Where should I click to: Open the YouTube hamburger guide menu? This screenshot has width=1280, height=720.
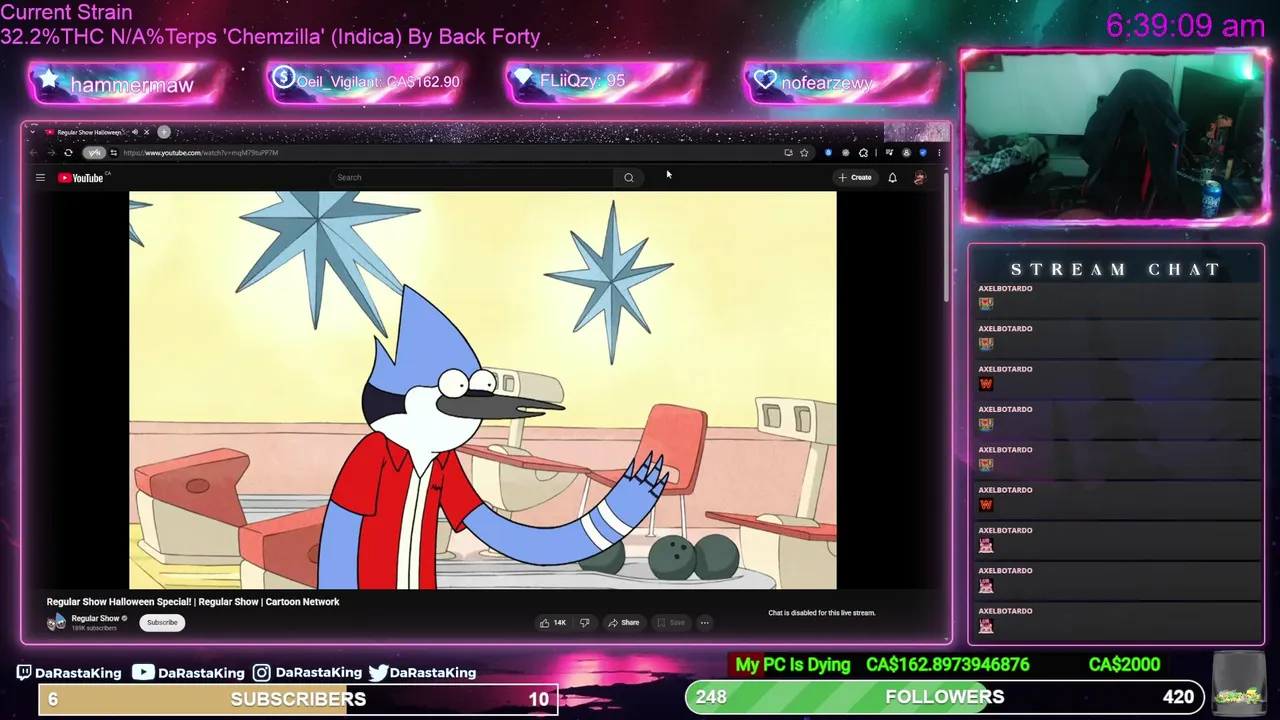pos(40,178)
